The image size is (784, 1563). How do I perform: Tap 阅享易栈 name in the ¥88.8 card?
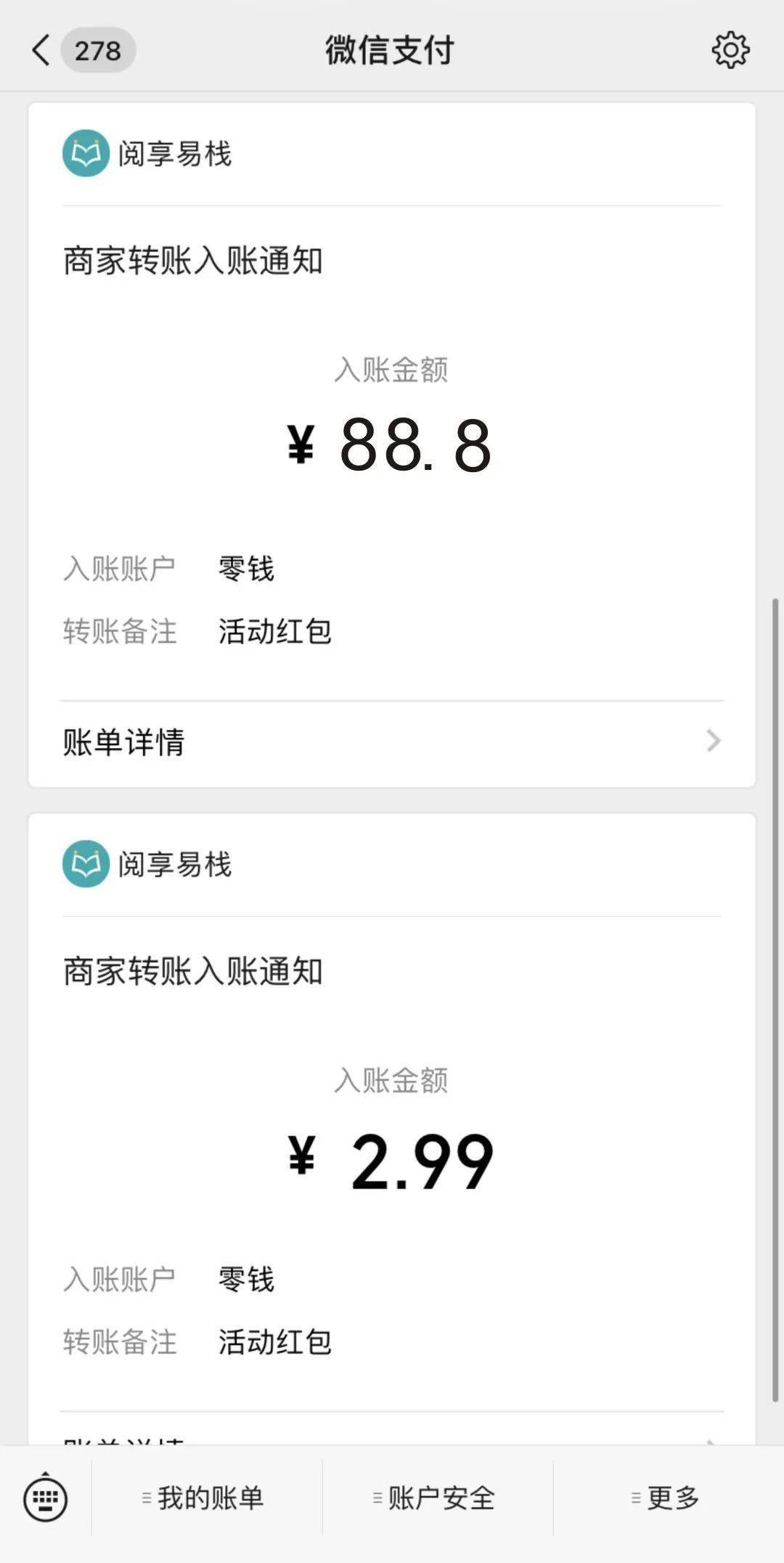tap(175, 154)
